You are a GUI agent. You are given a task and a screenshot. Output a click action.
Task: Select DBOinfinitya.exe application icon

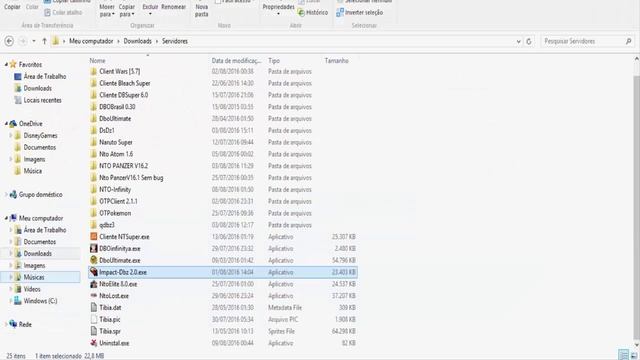pyautogui.click(x=93, y=249)
